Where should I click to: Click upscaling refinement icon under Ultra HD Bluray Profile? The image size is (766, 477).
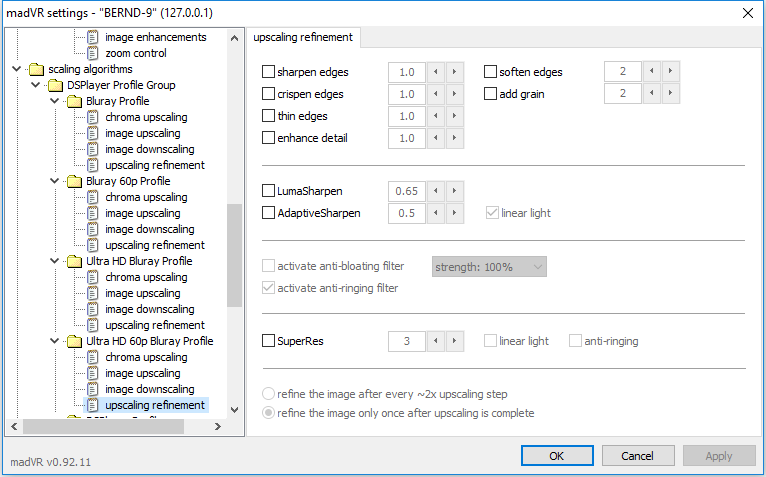pyautogui.click(x=92, y=325)
